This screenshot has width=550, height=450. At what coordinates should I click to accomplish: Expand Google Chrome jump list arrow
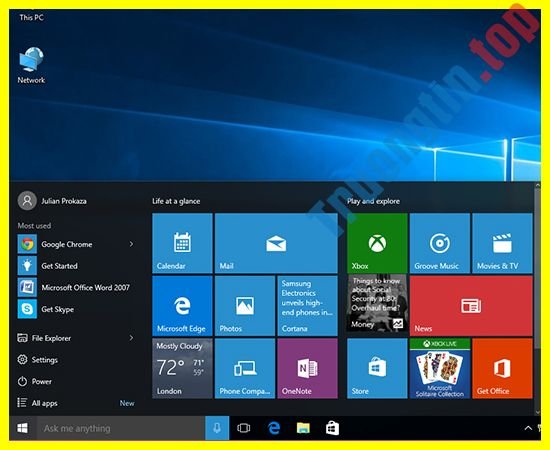click(131, 244)
